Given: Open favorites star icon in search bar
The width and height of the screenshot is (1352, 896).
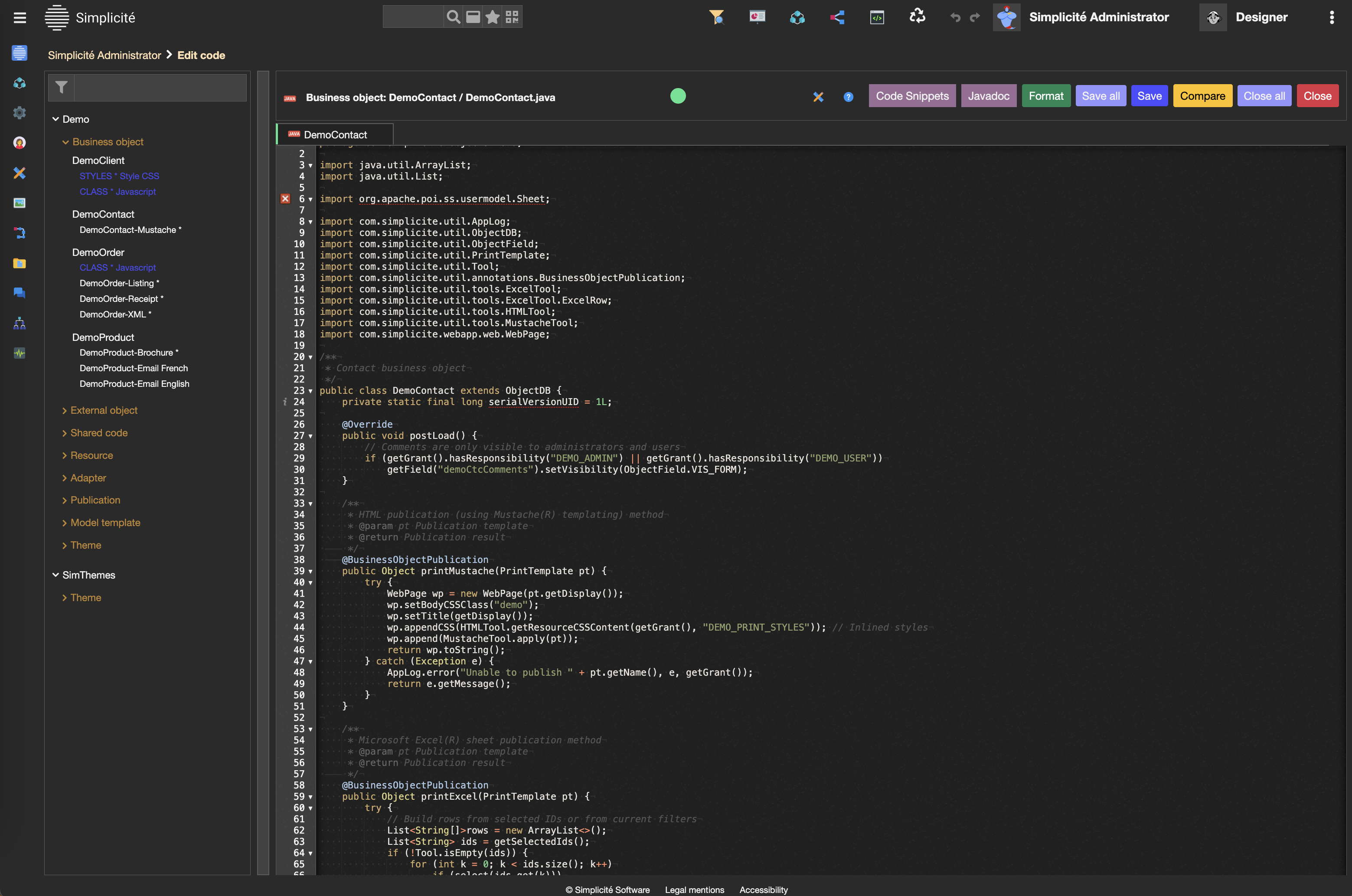Looking at the screenshot, I should point(492,17).
